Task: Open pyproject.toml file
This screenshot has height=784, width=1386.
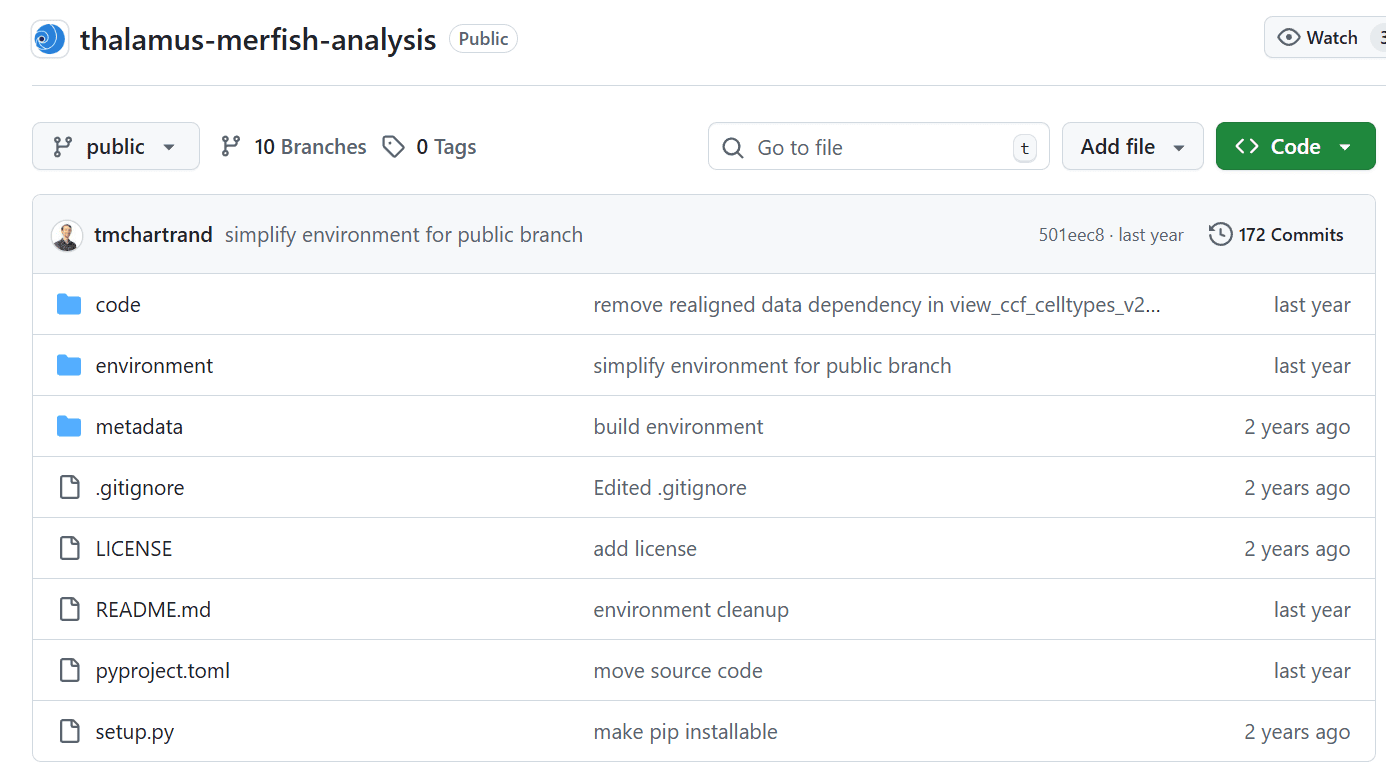Action: click(163, 671)
